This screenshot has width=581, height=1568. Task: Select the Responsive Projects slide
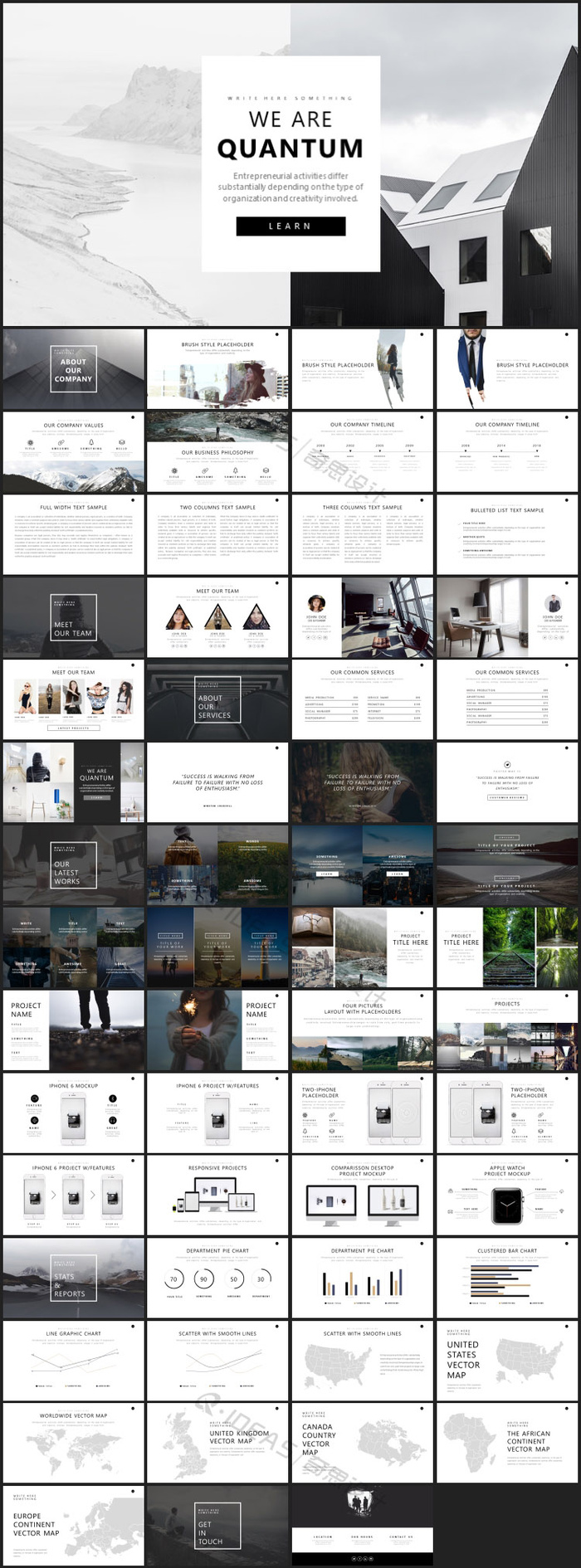217,1195
